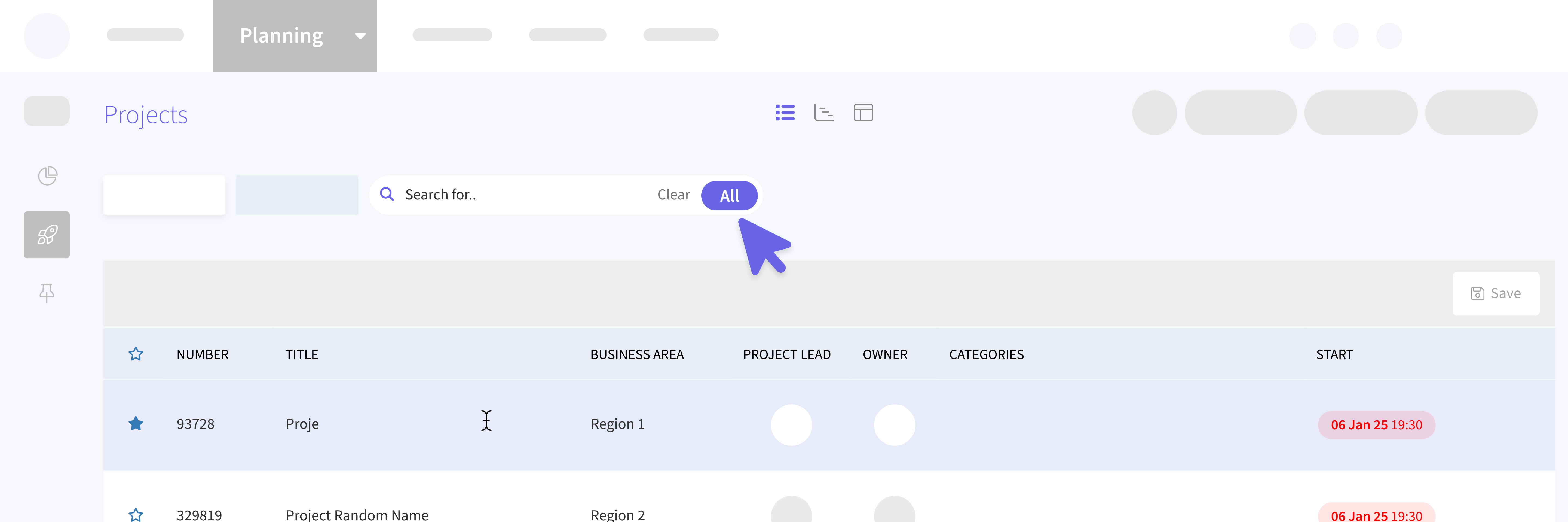Click the search magnifier icon
Image resolution: width=1568 pixels, height=522 pixels.
tap(387, 194)
